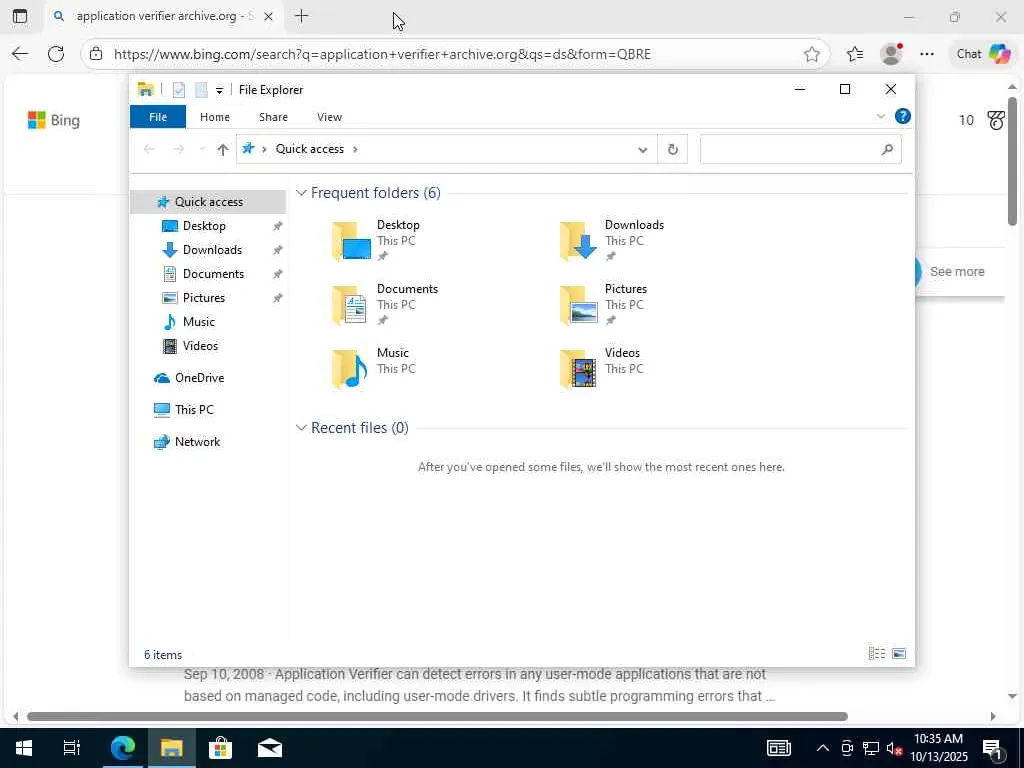
Task: Reload the Bing page in Edge
Action: [56, 54]
